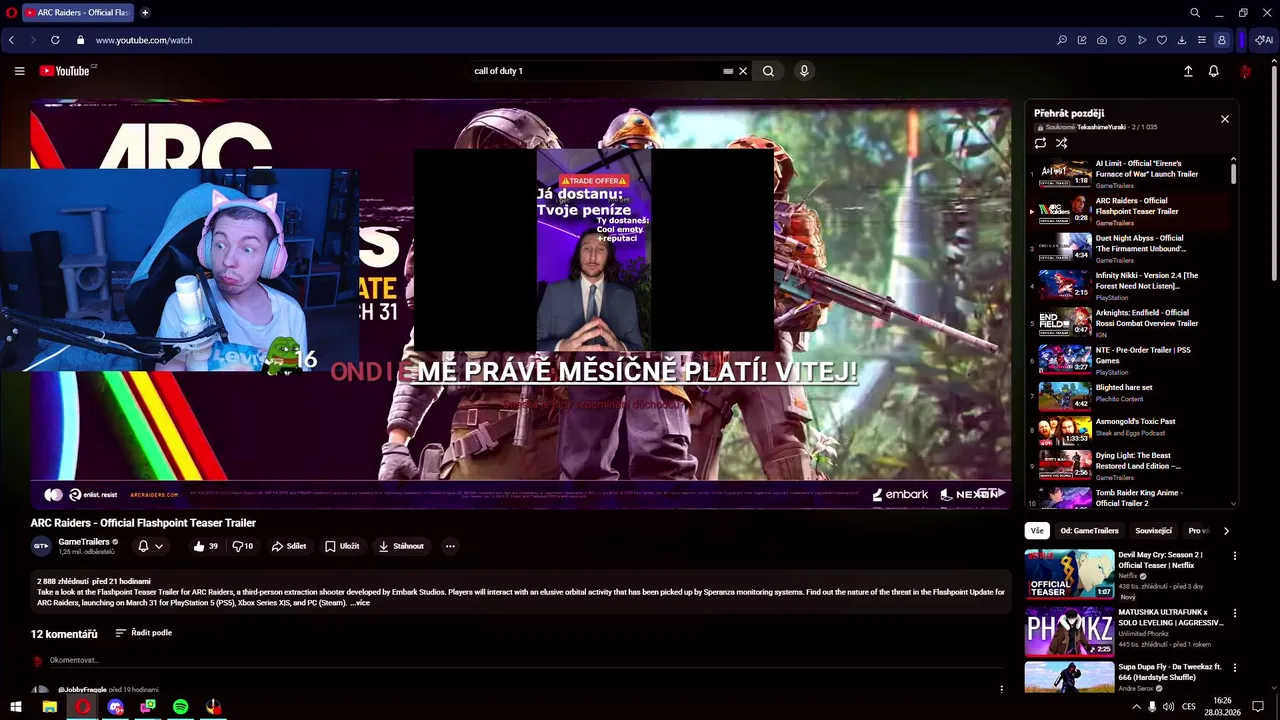Open Spotify from the taskbar
The width and height of the screenshot is (1280, 720).
pyautogui.click(x=181, y=707)
